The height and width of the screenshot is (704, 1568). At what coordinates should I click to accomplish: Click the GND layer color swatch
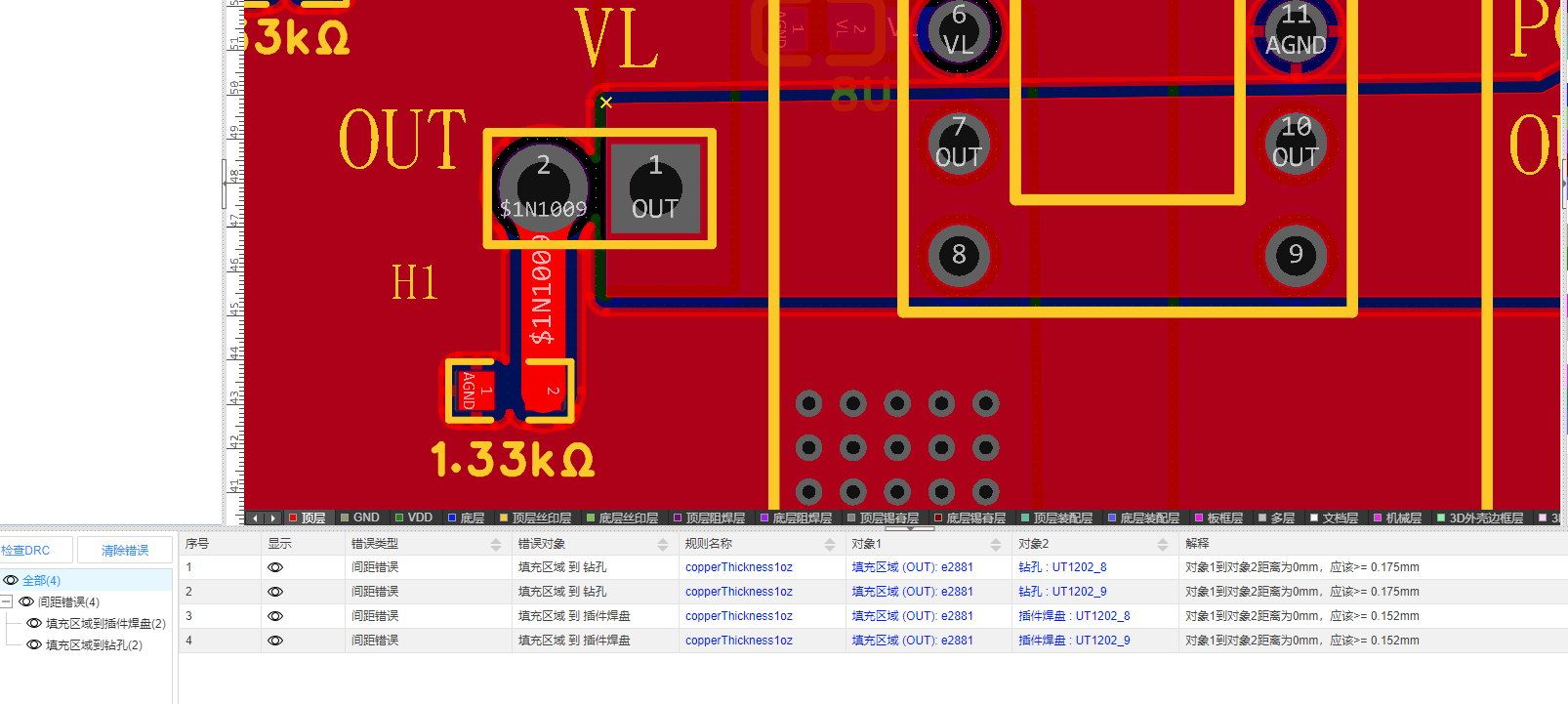(x=345, y=518)
